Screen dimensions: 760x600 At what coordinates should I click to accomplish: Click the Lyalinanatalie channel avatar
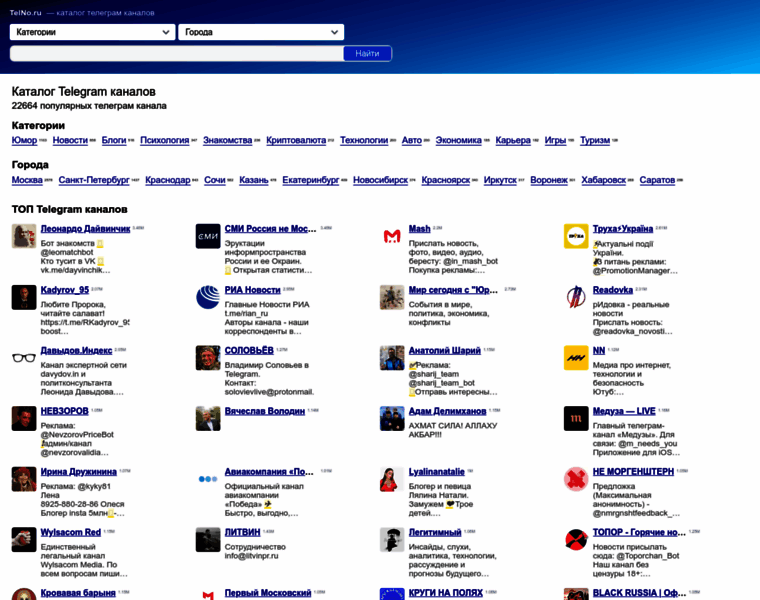pos(392,479)
